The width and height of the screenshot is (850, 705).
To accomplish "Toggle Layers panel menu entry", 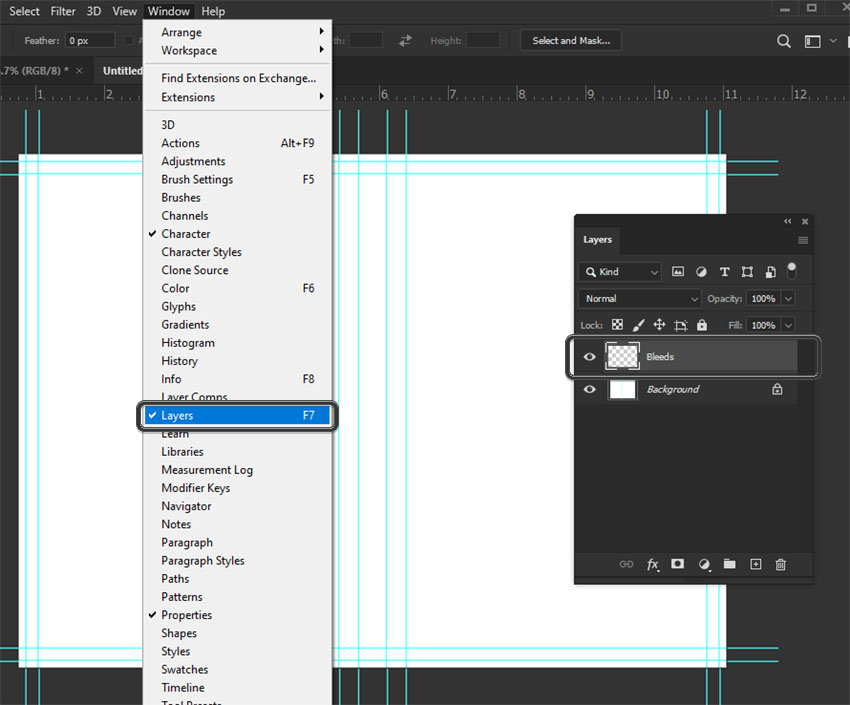I will (237, 415).
